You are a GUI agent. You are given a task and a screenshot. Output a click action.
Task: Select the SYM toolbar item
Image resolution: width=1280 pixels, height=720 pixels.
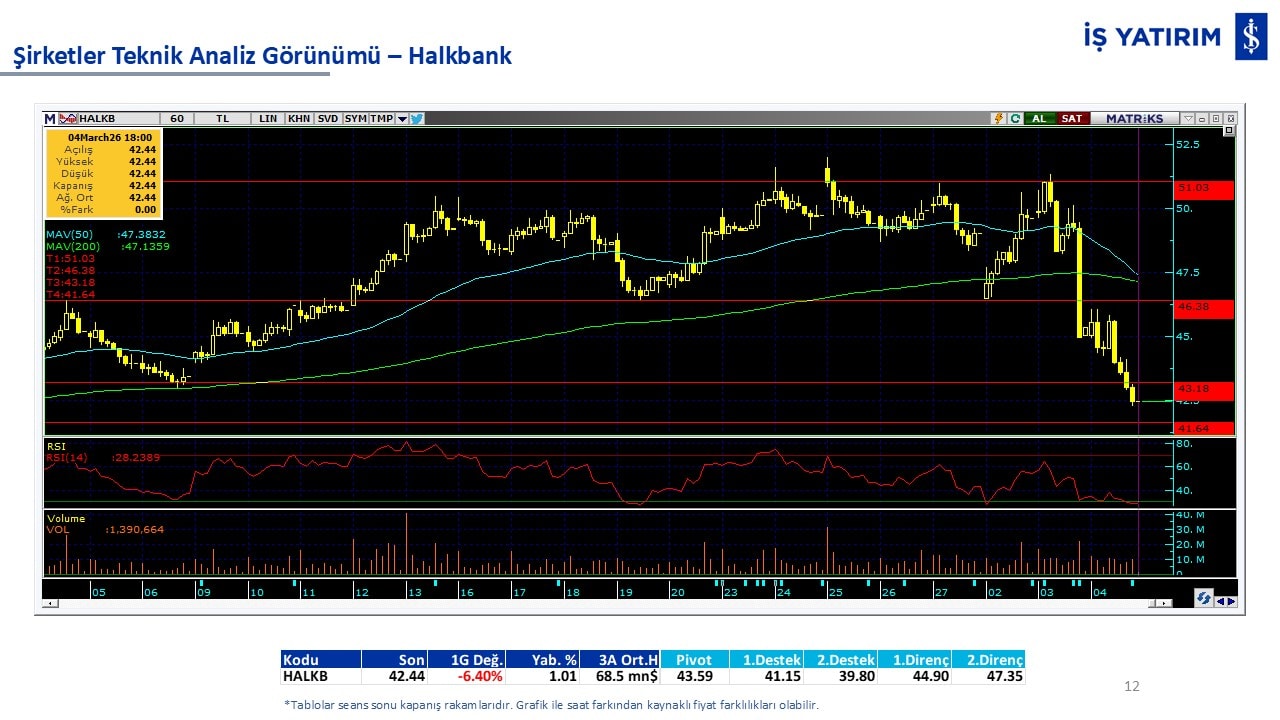[x=355, y=118]
